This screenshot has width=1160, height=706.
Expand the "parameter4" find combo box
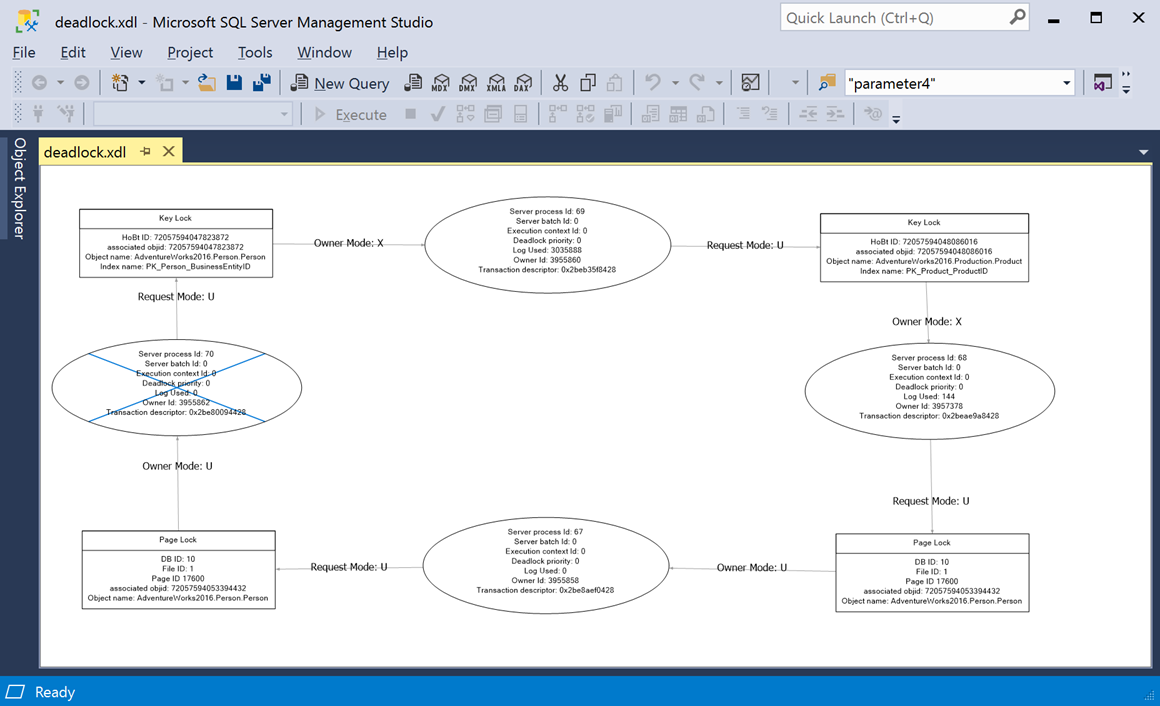pyautogui.click(x=1066, y=83)
